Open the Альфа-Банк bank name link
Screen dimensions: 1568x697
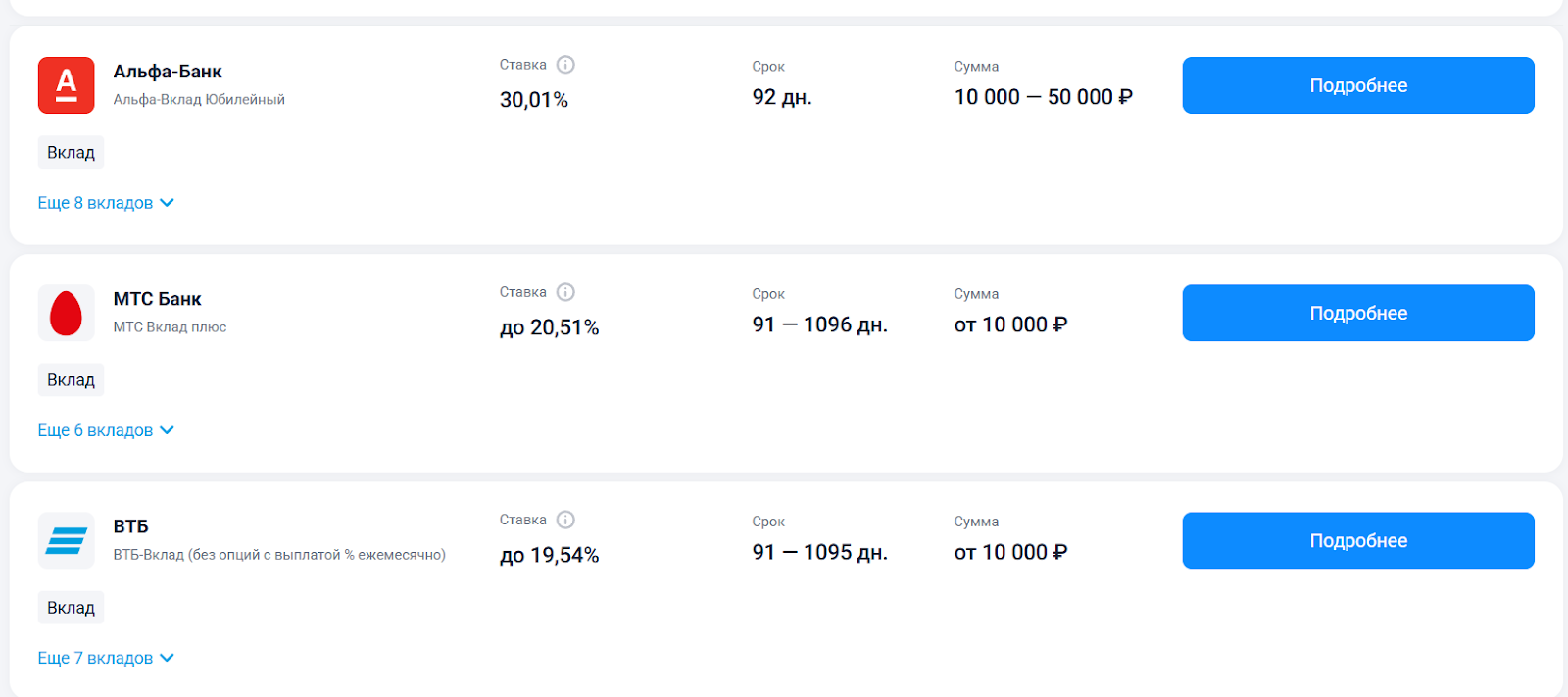[168, 72]
